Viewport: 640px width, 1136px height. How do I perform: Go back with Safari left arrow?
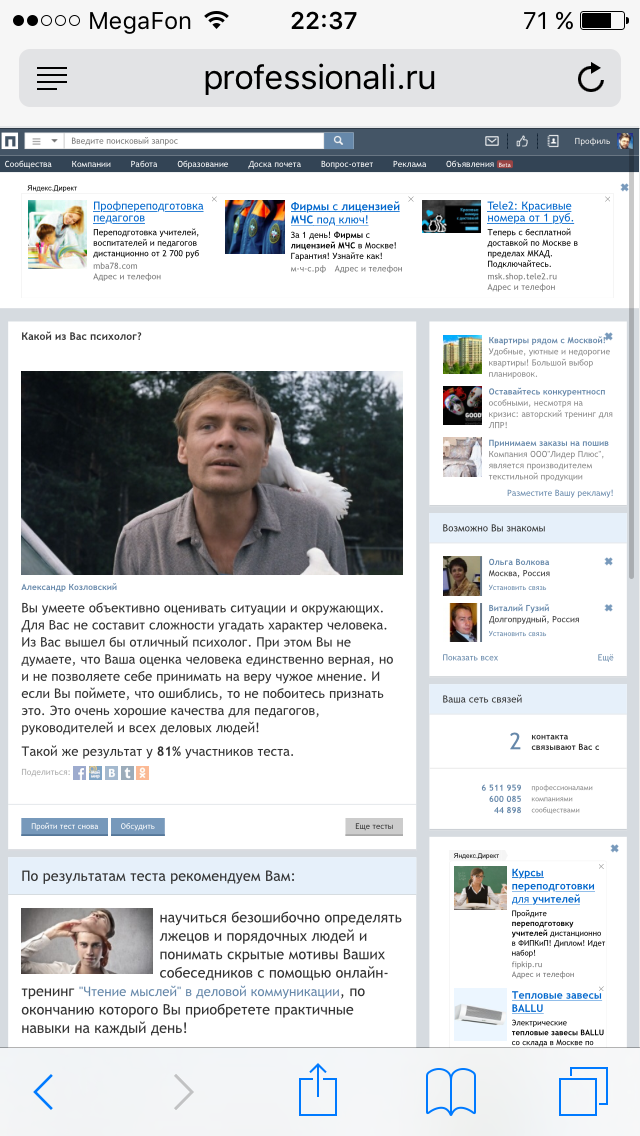point(43,1091)
